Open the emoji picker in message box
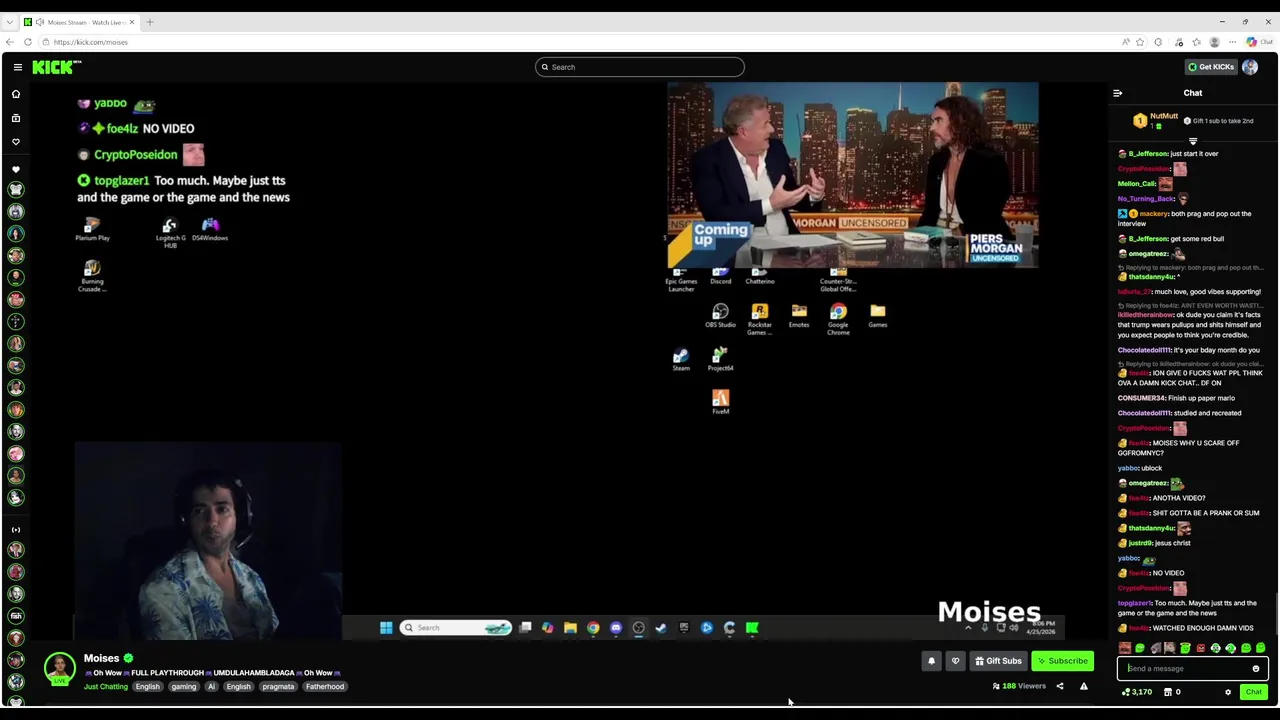The width and height of the screenshot is (1280, 720). pyautogui.click(x=1256, y=669)
